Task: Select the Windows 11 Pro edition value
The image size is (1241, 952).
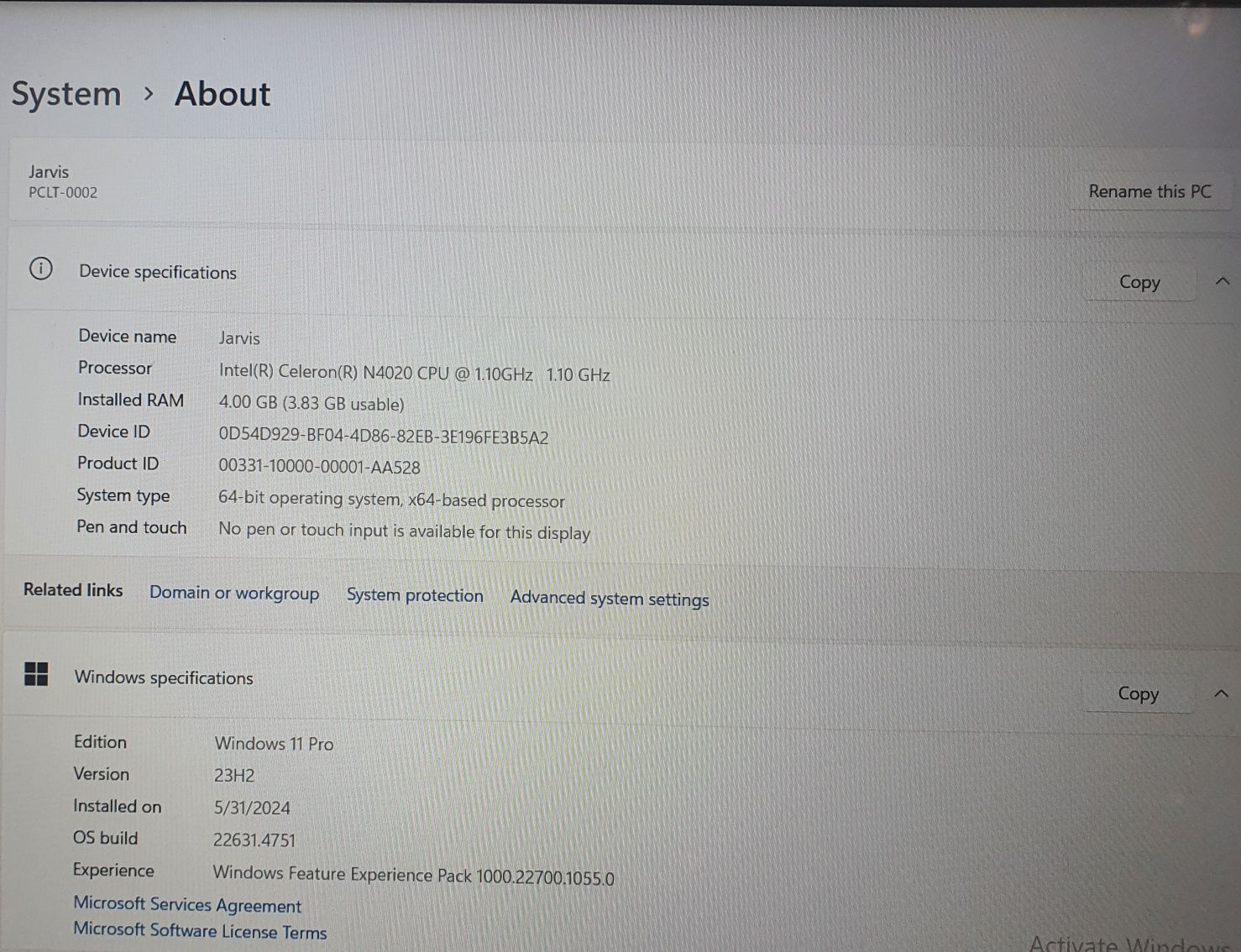Action: pyautogui.click(x=274, y=744)
